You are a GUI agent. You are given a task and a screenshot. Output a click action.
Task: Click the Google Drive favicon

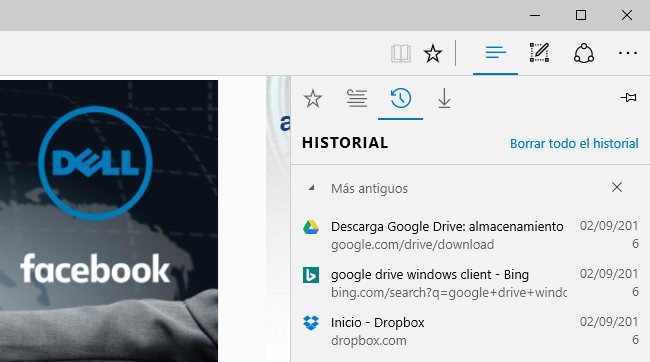click(x=311, y=227)
